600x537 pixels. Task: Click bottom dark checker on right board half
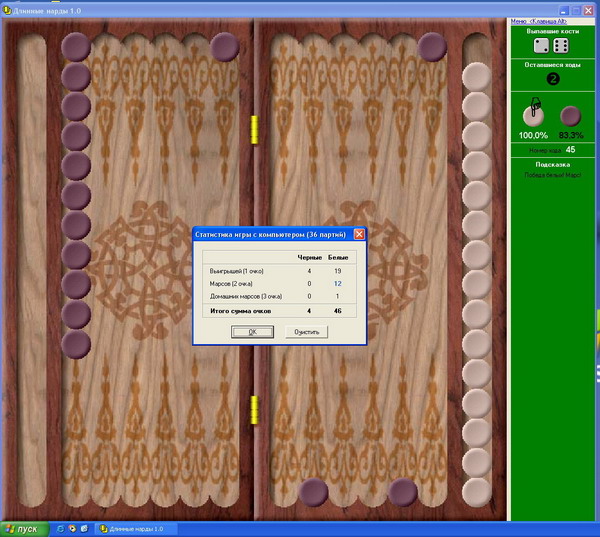402,492
